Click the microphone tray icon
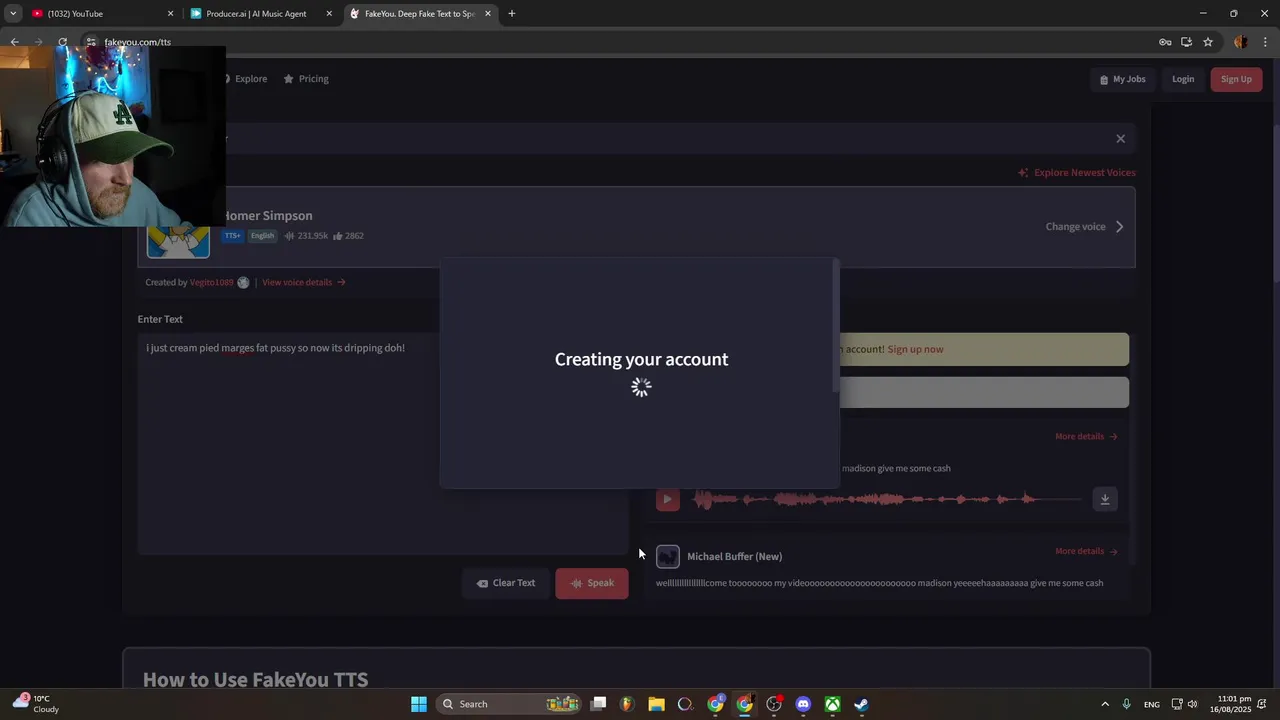Screen dimensions: 1280x720 click(1127, 704)
